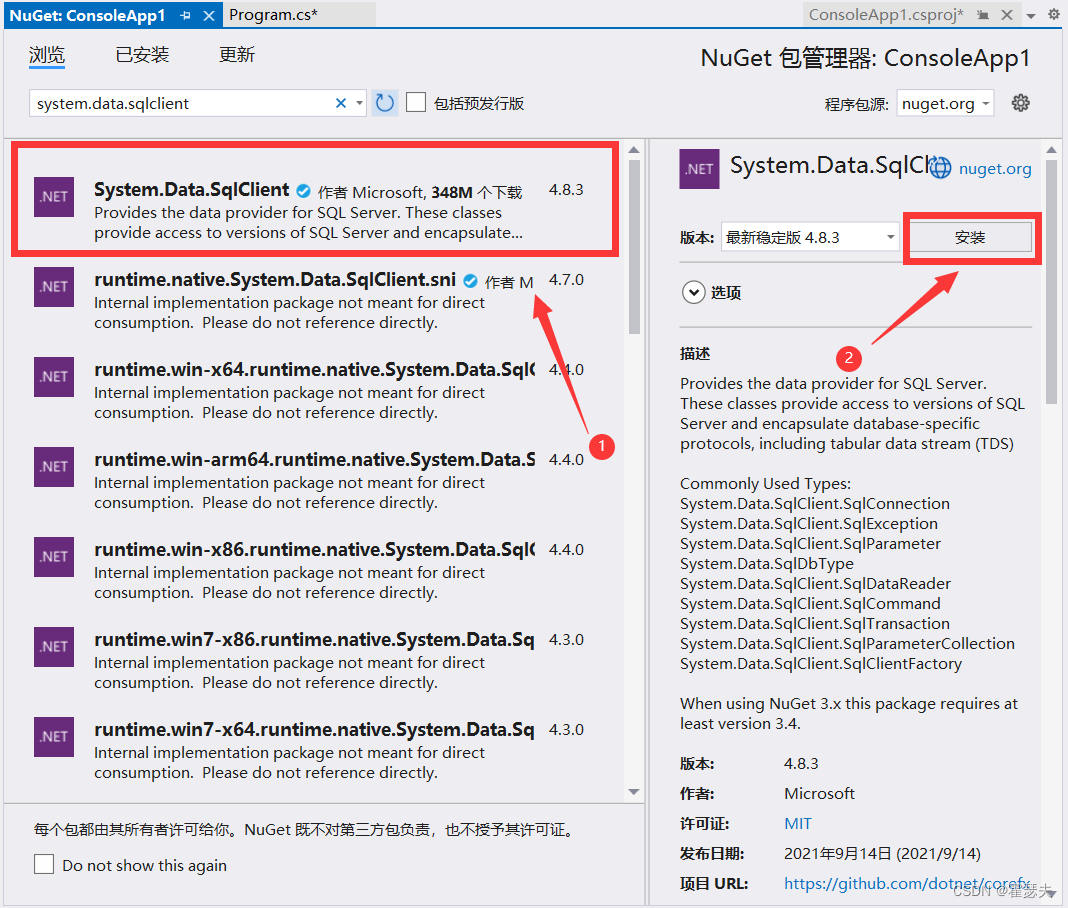Screen dimensions: 1068x908
Task: Click the runtime.win-x86 package .NET icon
Action: click(x=54, y=557)
